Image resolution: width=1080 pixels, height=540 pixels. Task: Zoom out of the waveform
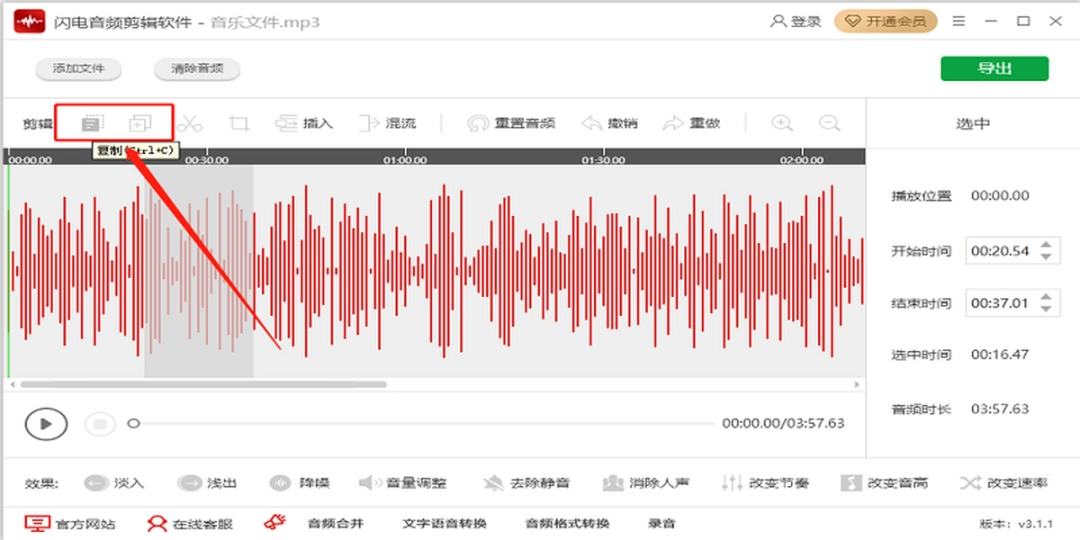click(x=829, y=123)
